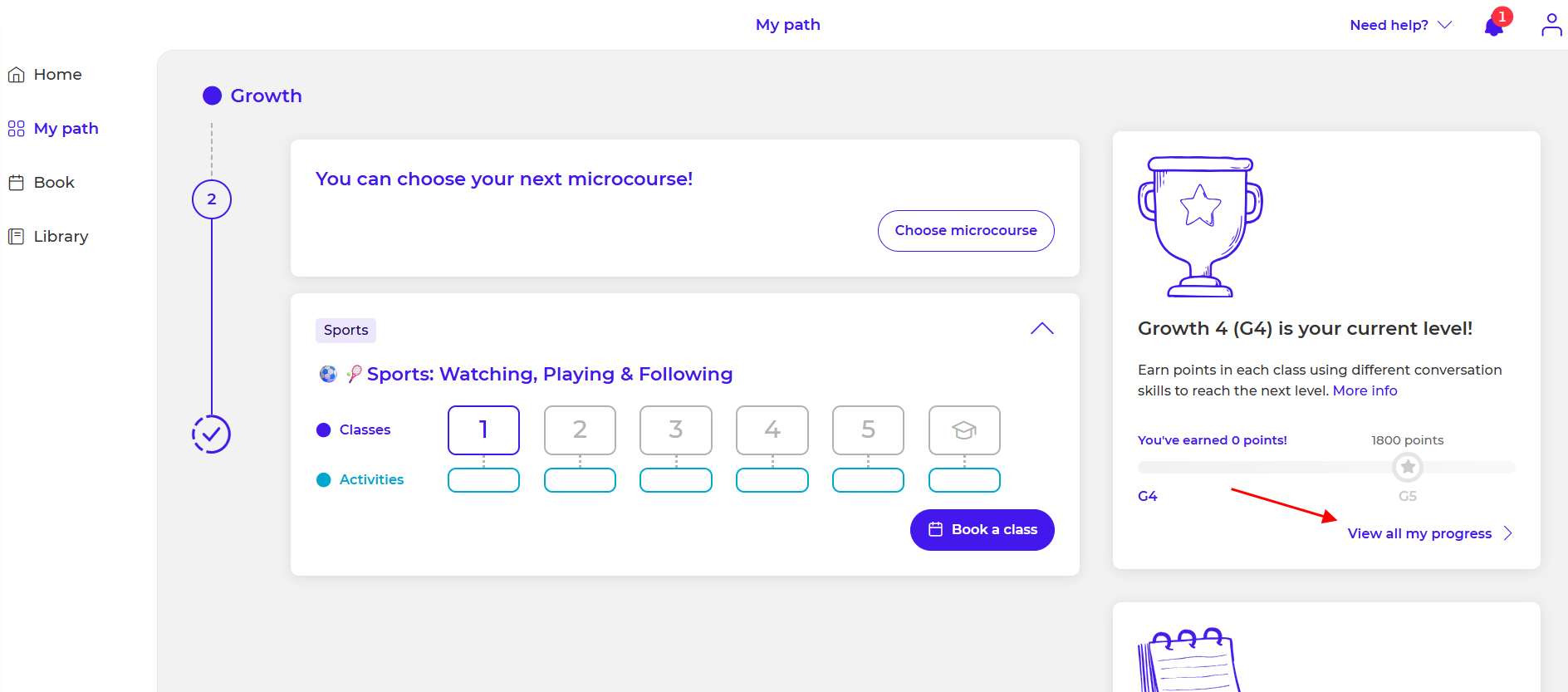Go to My path in the sidebar
This screenshot has height=692, width=1568.
pyautogui.click(x=66, y=129)
